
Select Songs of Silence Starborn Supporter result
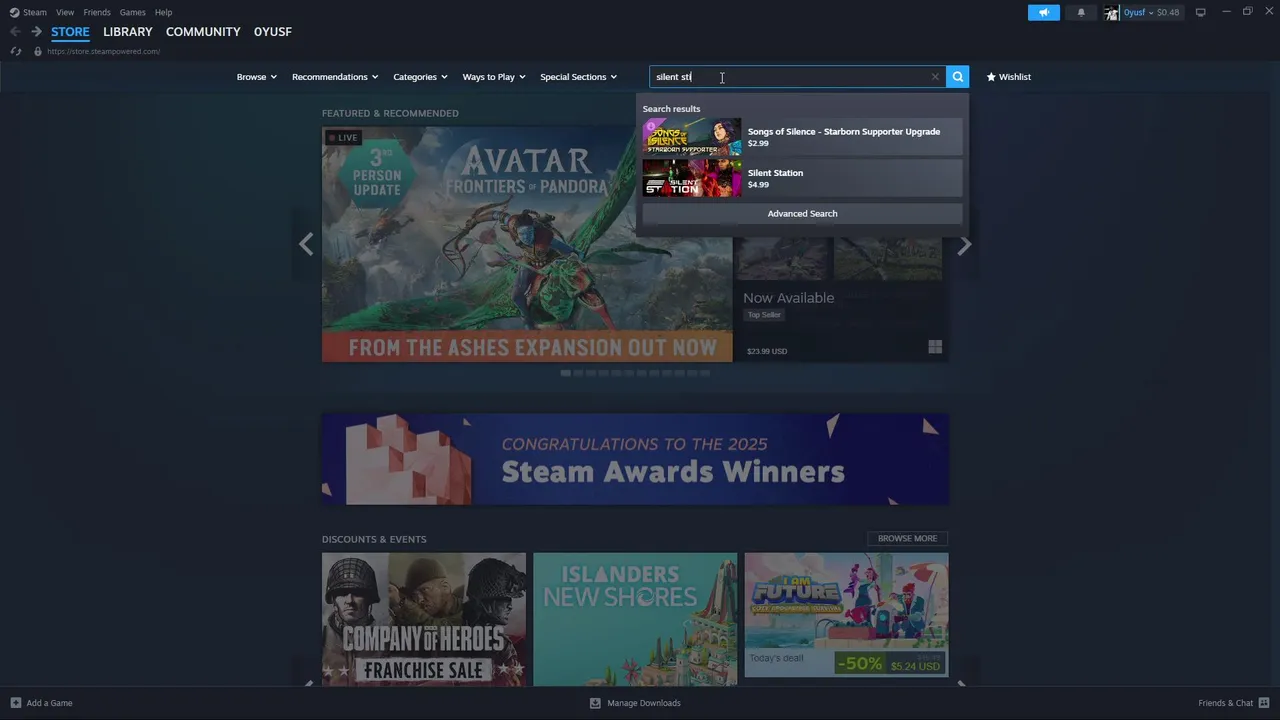802,137
